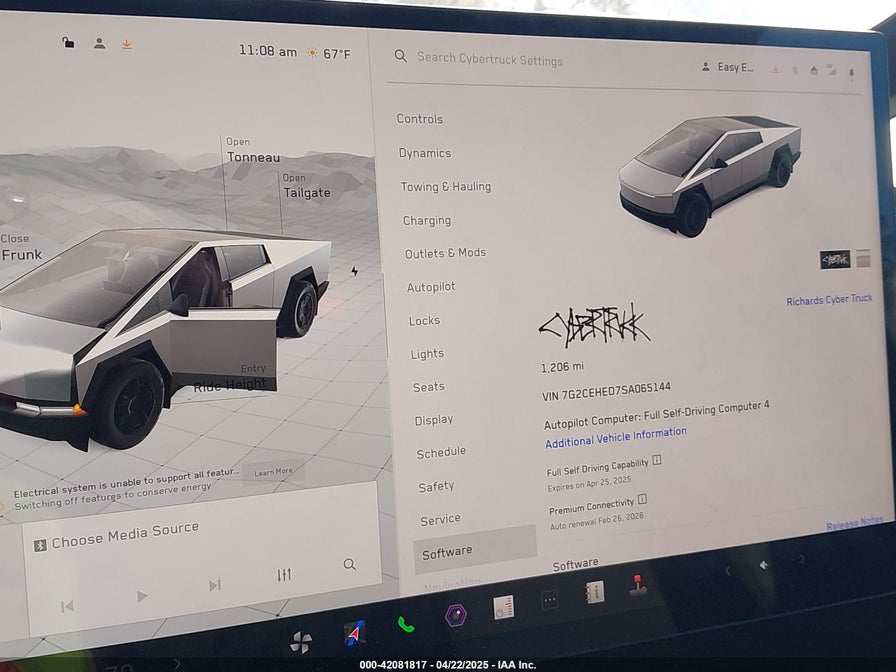The height and width of the screenshot is (672, 896).
Task: Close the Frunk from vehicle view
Action: click(x=21, y=254)
